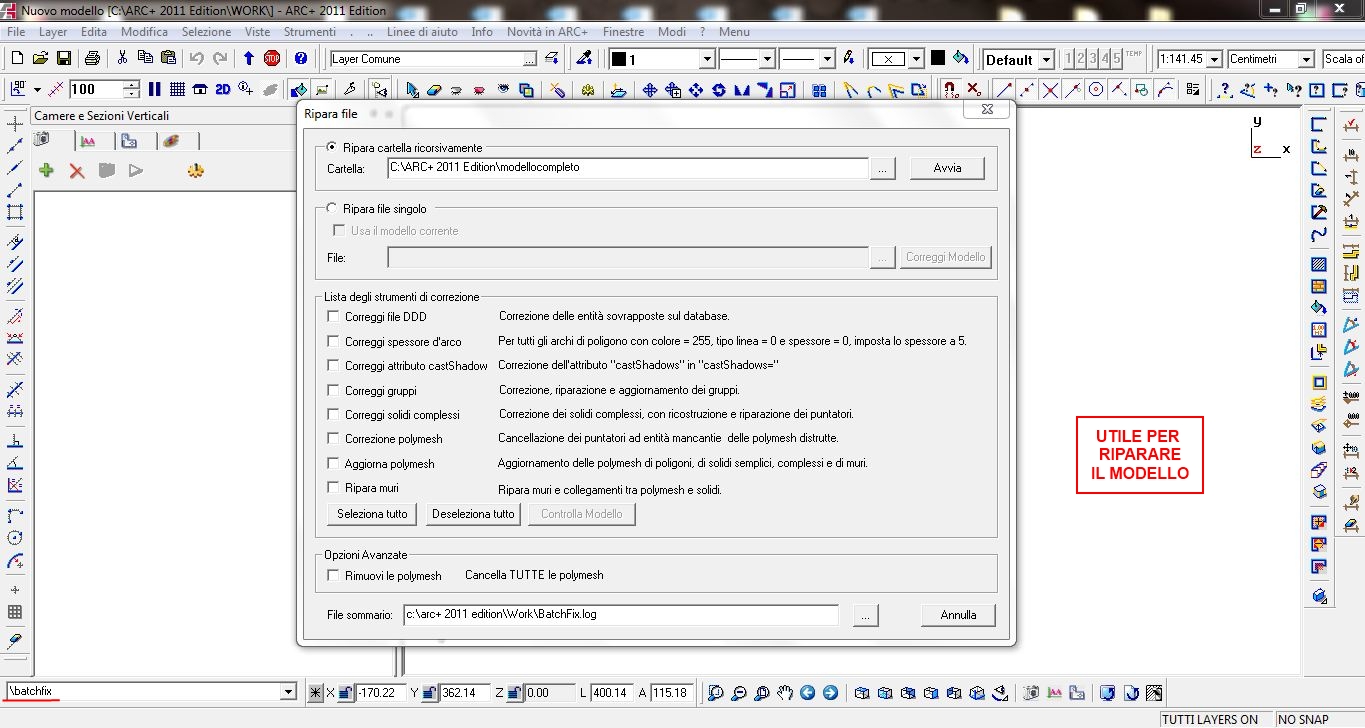
Task: Click 'Seleziona tutto' button
Action: click(x=372, y=514)
